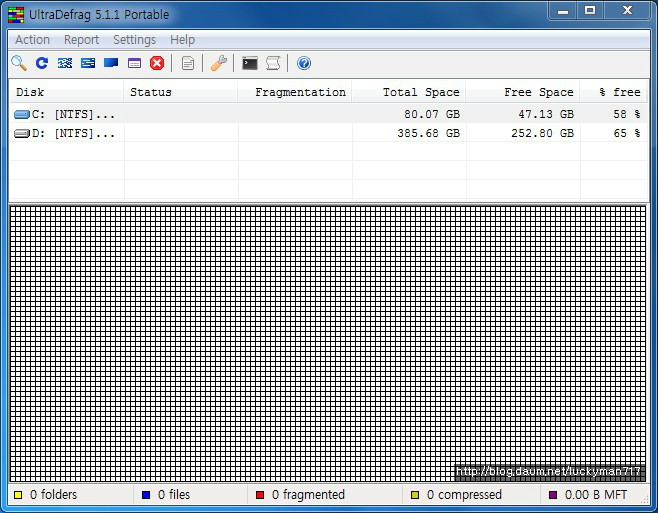Click the red fragmented legend swatch

pos(260,495)
